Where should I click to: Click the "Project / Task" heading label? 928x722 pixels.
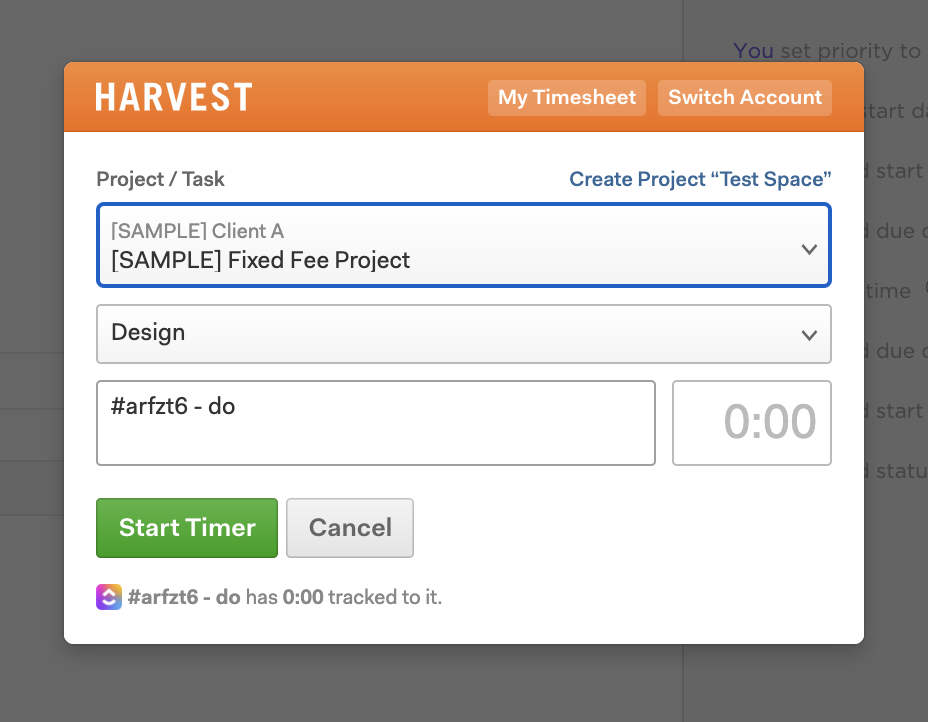click(160, 179)
